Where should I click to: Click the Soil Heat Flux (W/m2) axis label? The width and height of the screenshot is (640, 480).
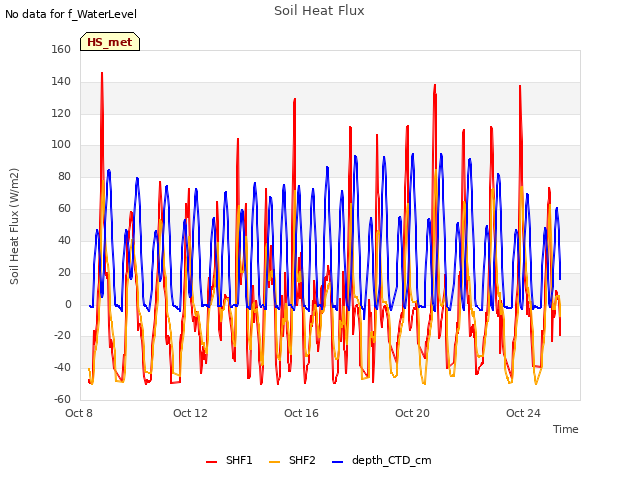(x=14, y=226)
